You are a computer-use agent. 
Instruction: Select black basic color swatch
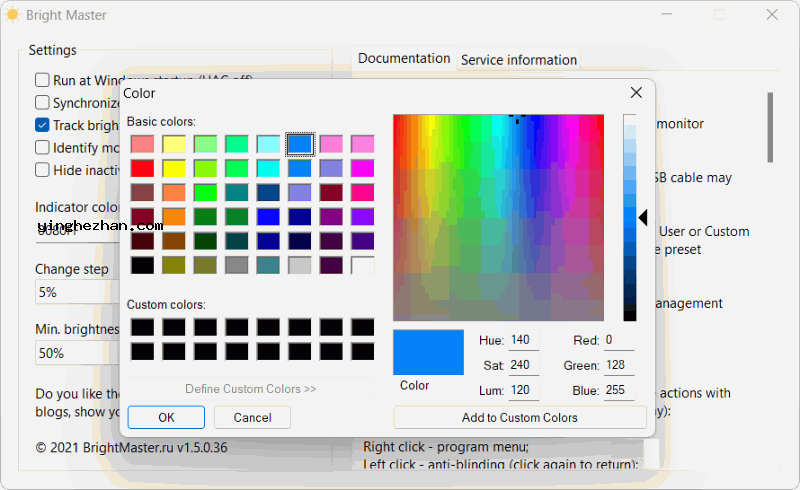[x=142, y=265]
